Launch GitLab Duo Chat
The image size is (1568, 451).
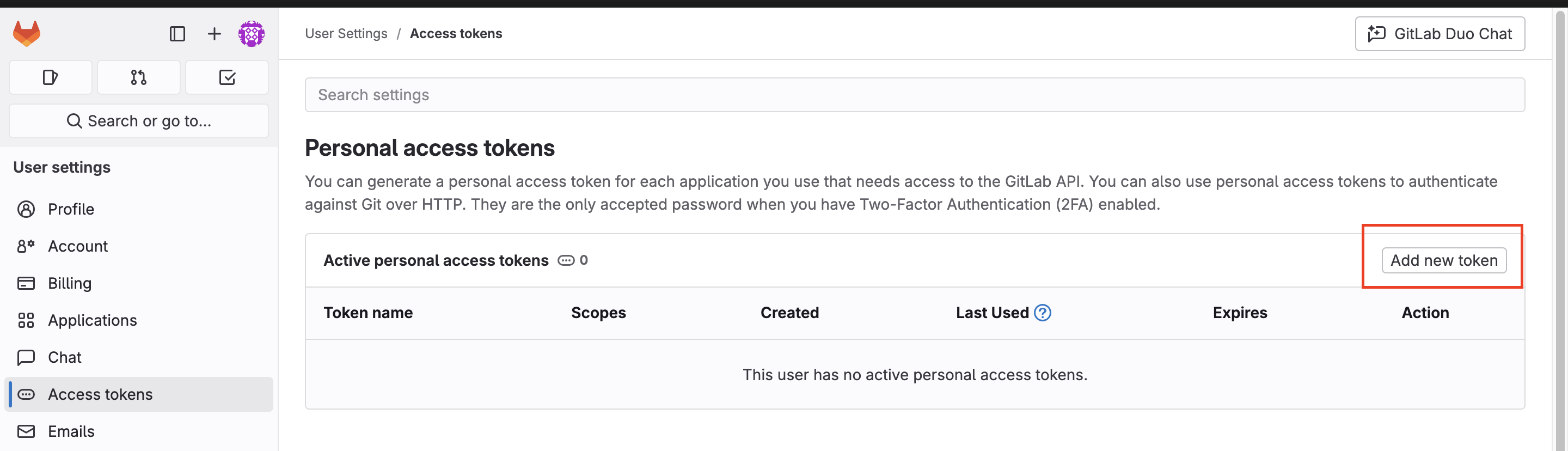[x=1440, y=33]
